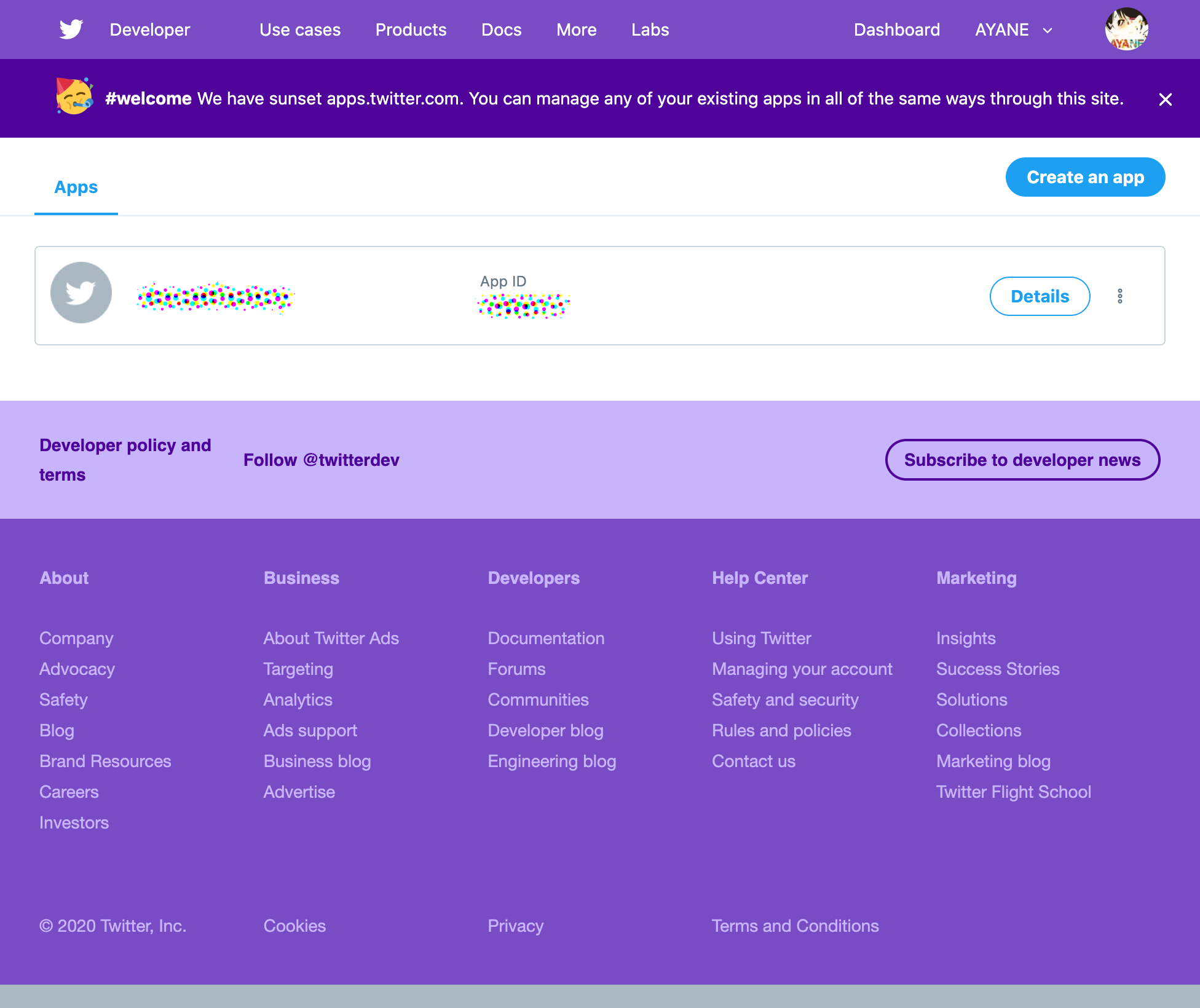Image resolution: width=1200 pixels, height=1008 pixels.
Task: Navigate to Dashboard in the header
Action: pyautogui.click(x=896, y=30)
